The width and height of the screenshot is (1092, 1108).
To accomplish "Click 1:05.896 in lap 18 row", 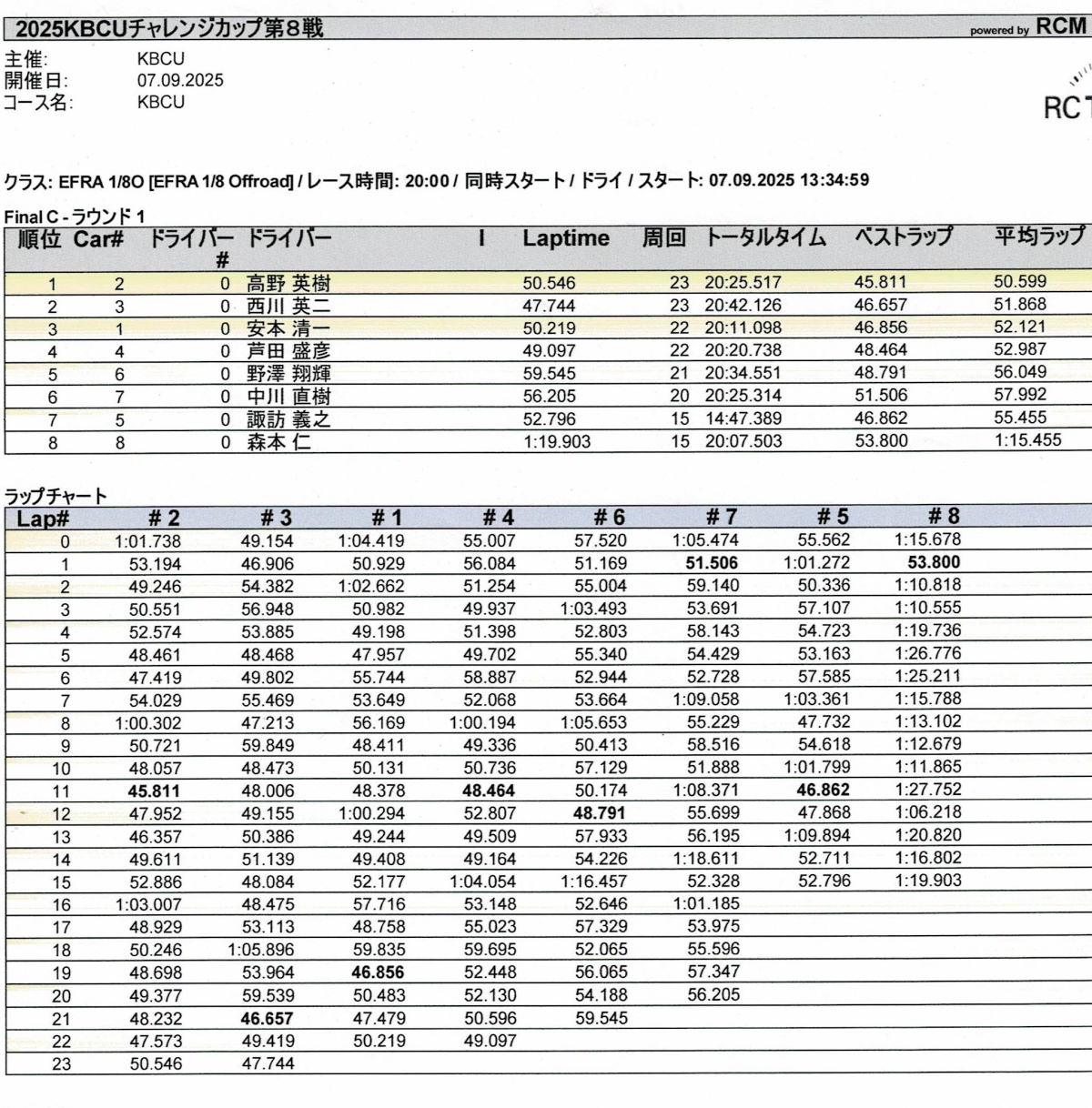I will tap(260, 950).
